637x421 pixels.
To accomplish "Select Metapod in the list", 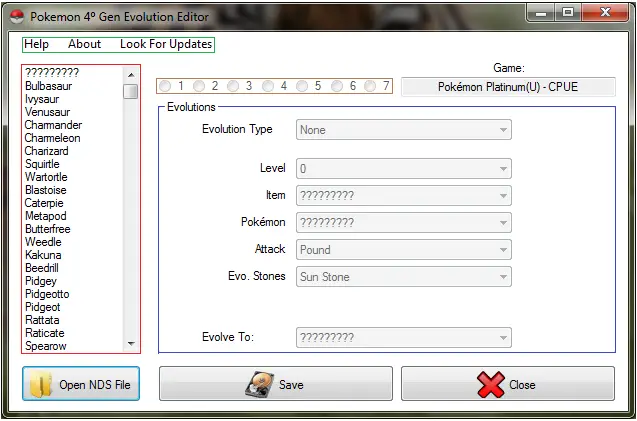I will pos(46,216).
